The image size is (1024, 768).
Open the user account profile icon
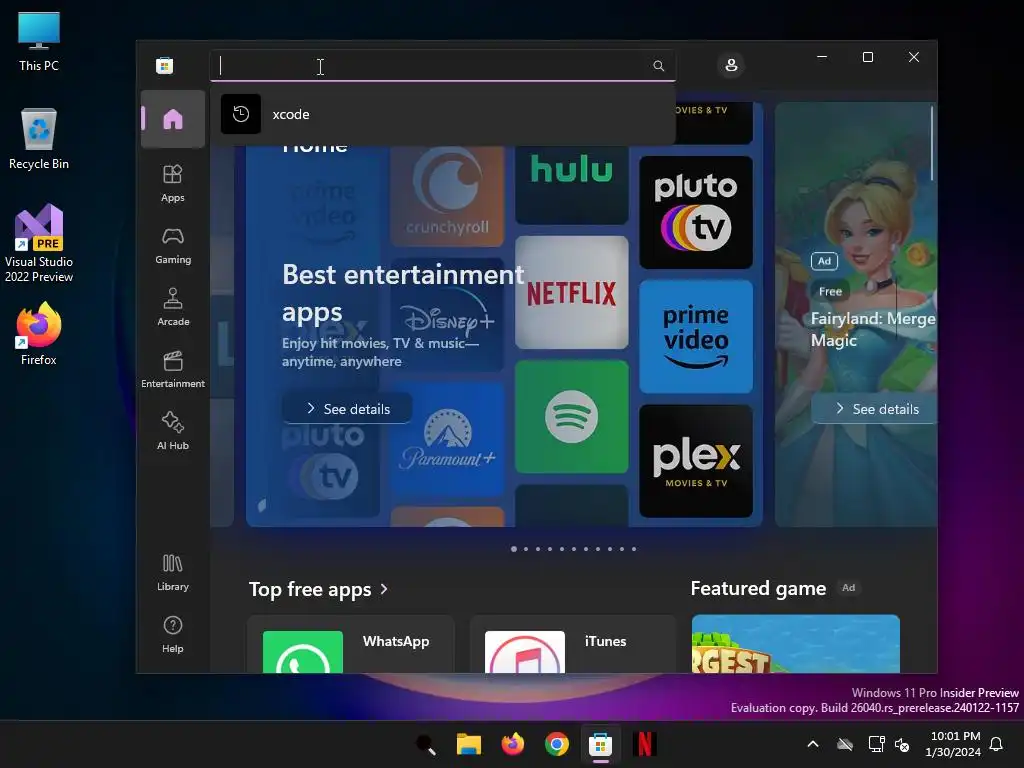click(x=731, y=65)
